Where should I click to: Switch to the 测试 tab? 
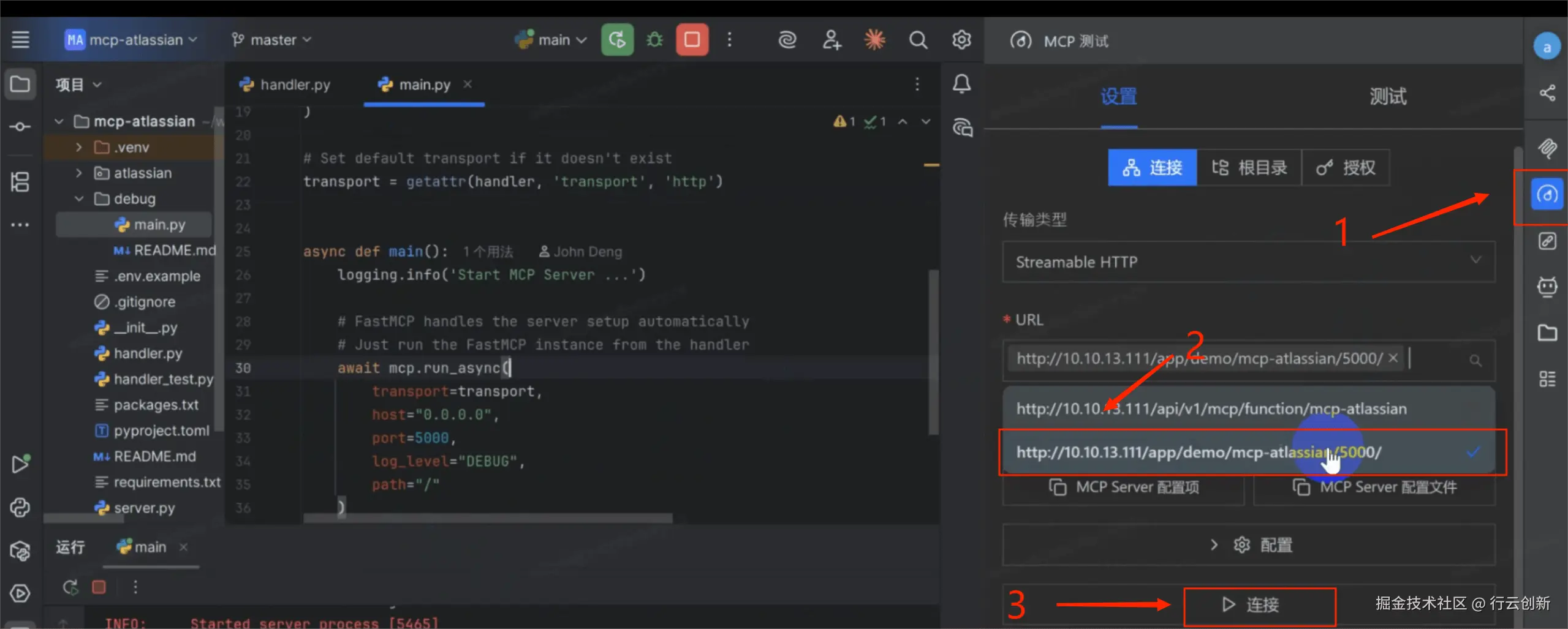(x=1388, y=96)
